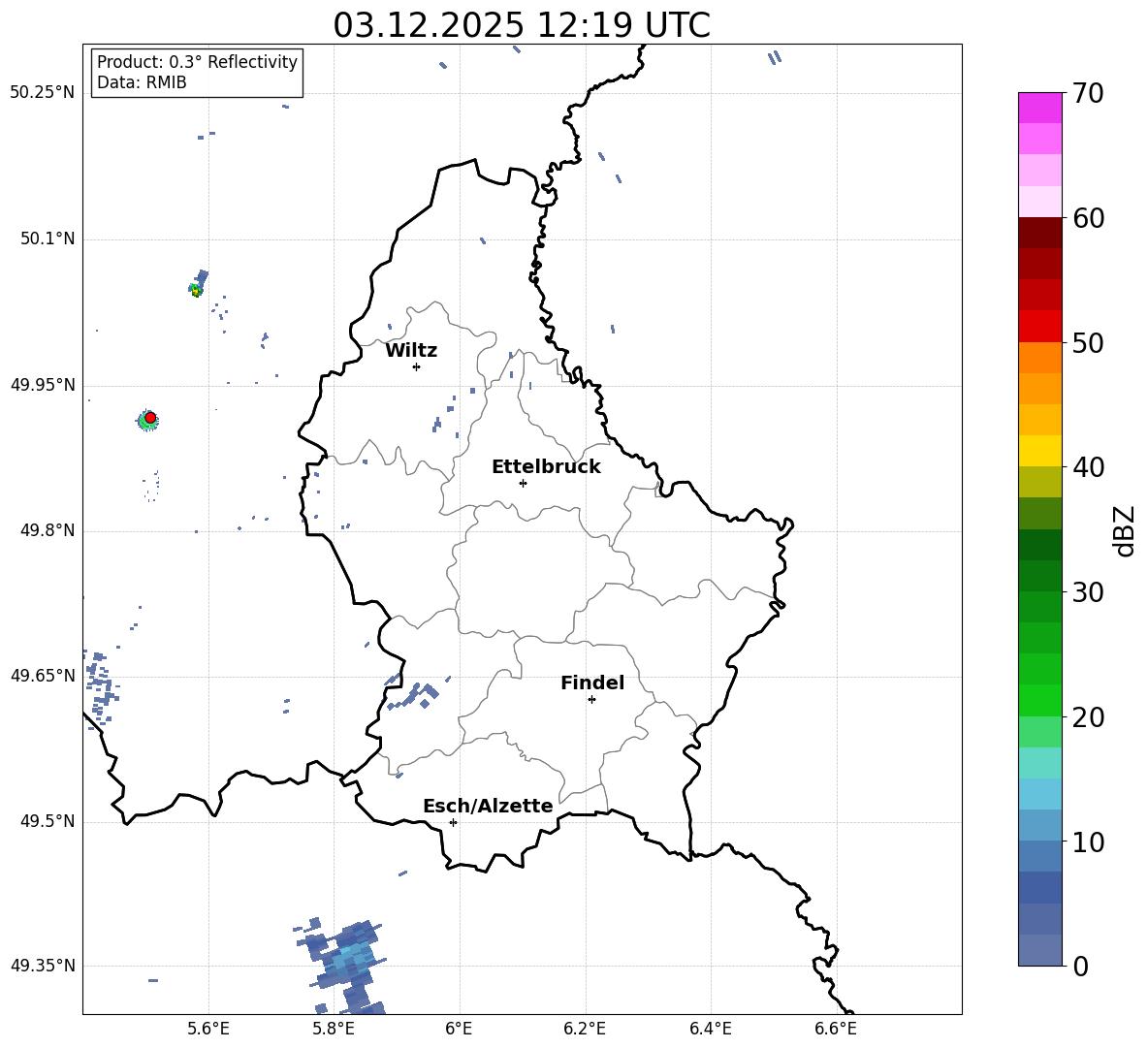Click the 49.35°N latitude label
This screenshot has height=1048, width=1148.
pyautogui.click(x=43, y=966)
